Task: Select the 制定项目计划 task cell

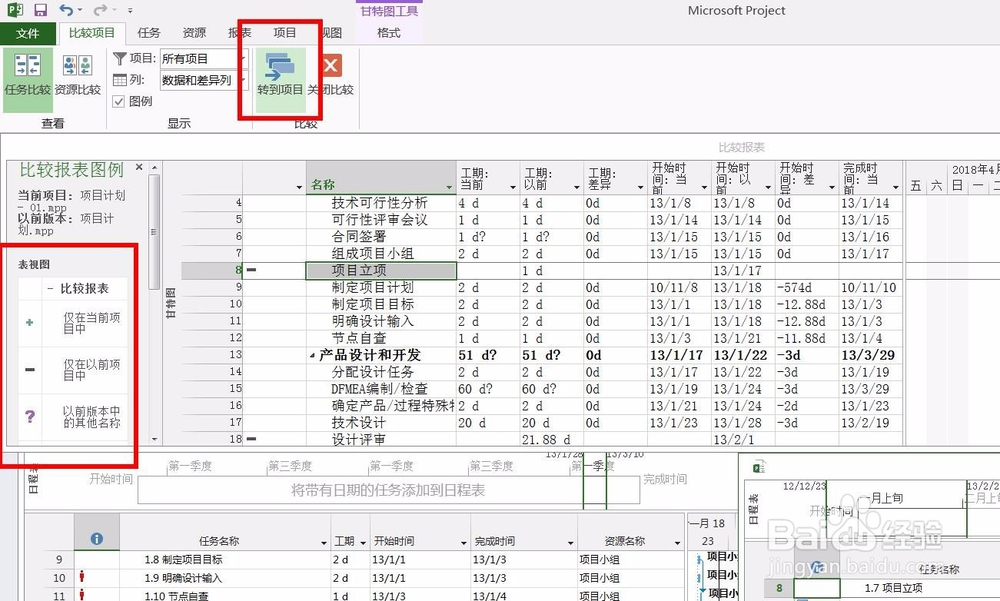Action: click(381, 287)
